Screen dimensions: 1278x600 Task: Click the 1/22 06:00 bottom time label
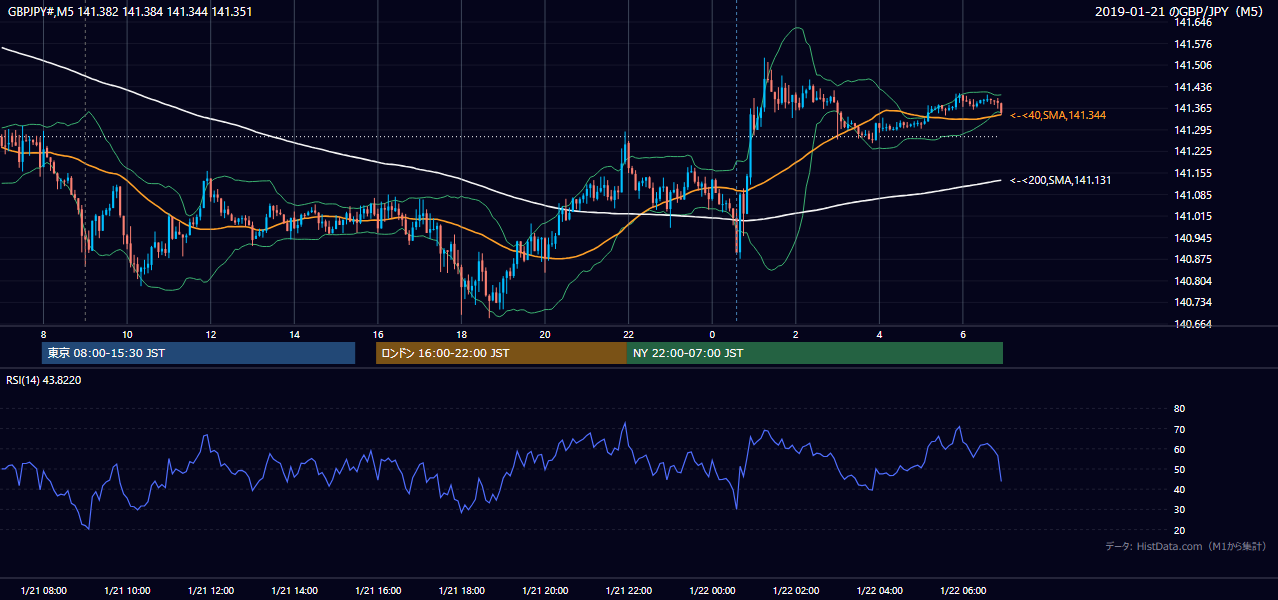click(x=963, y=591)
